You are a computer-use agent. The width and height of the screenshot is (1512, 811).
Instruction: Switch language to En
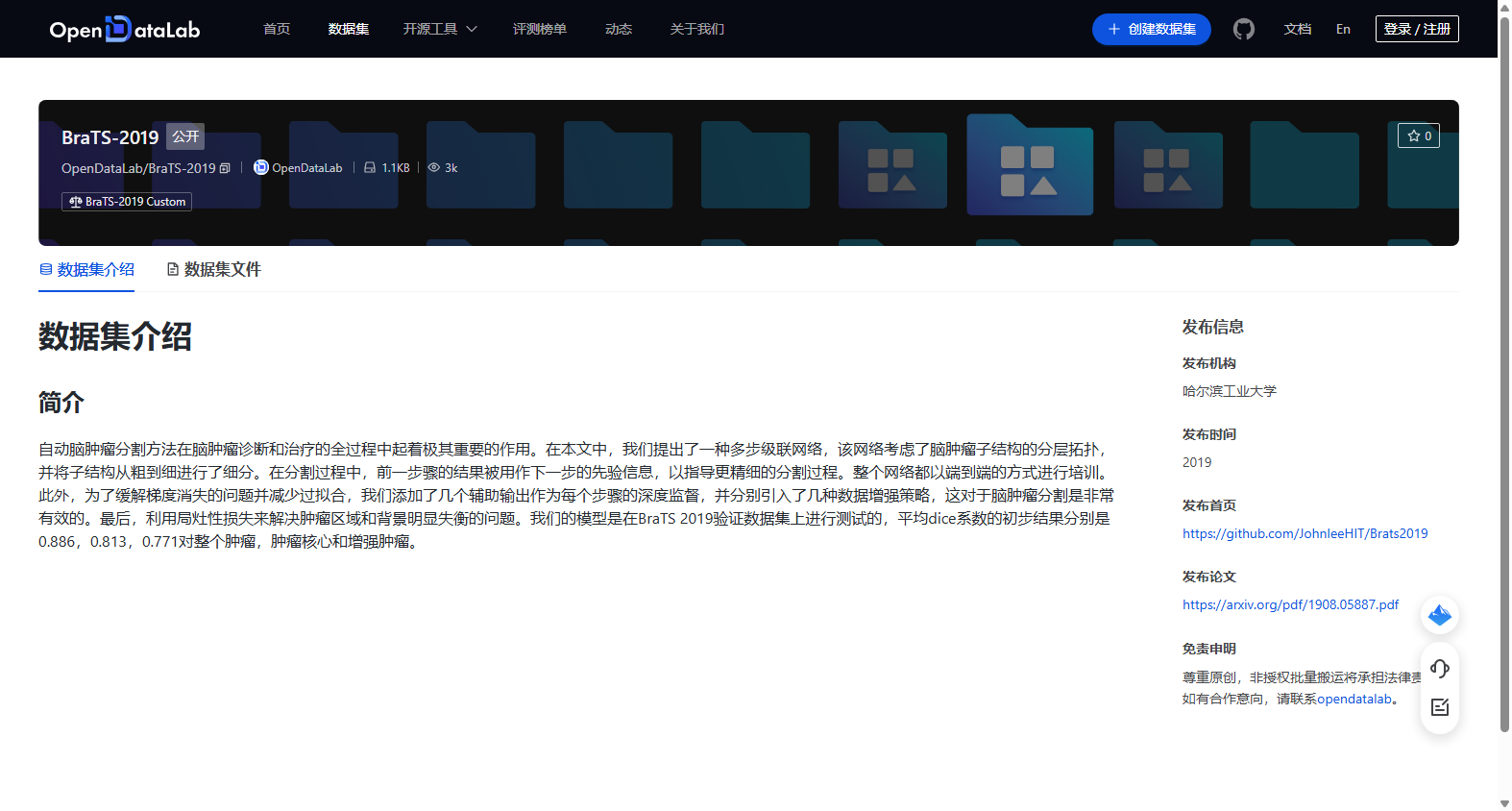(1343, 29)
